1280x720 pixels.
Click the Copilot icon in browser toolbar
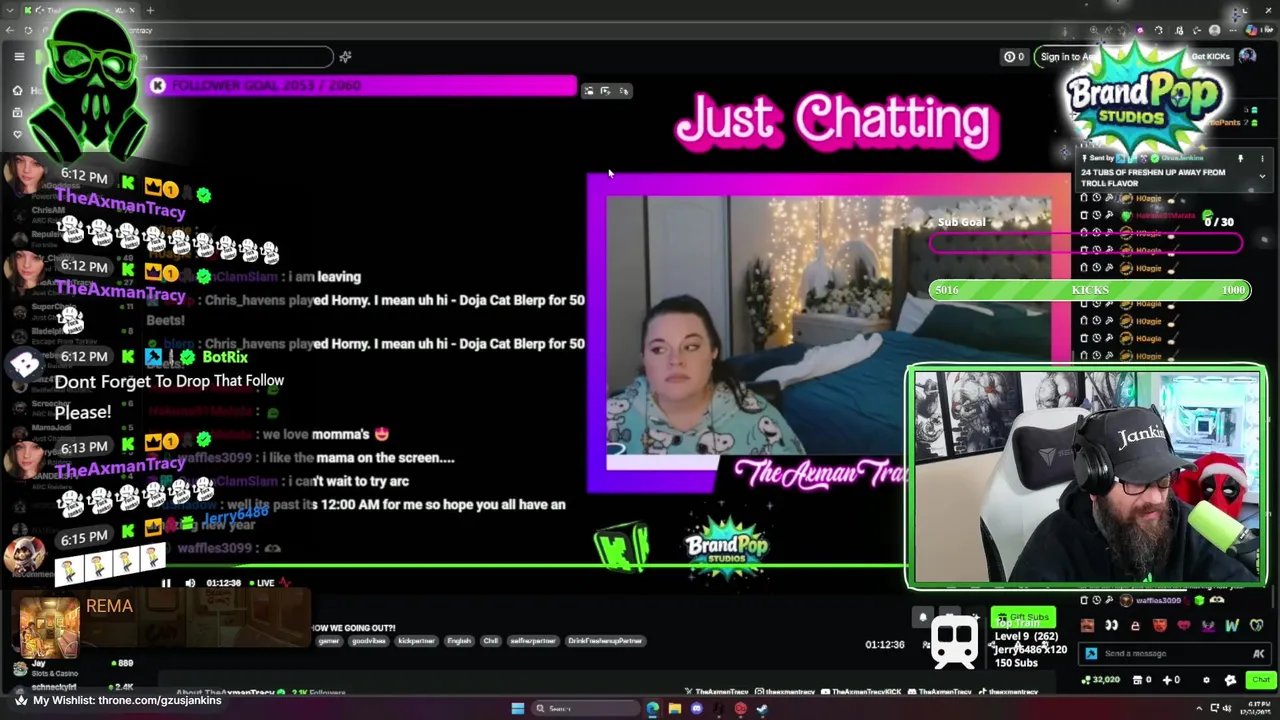point(1251,30)
